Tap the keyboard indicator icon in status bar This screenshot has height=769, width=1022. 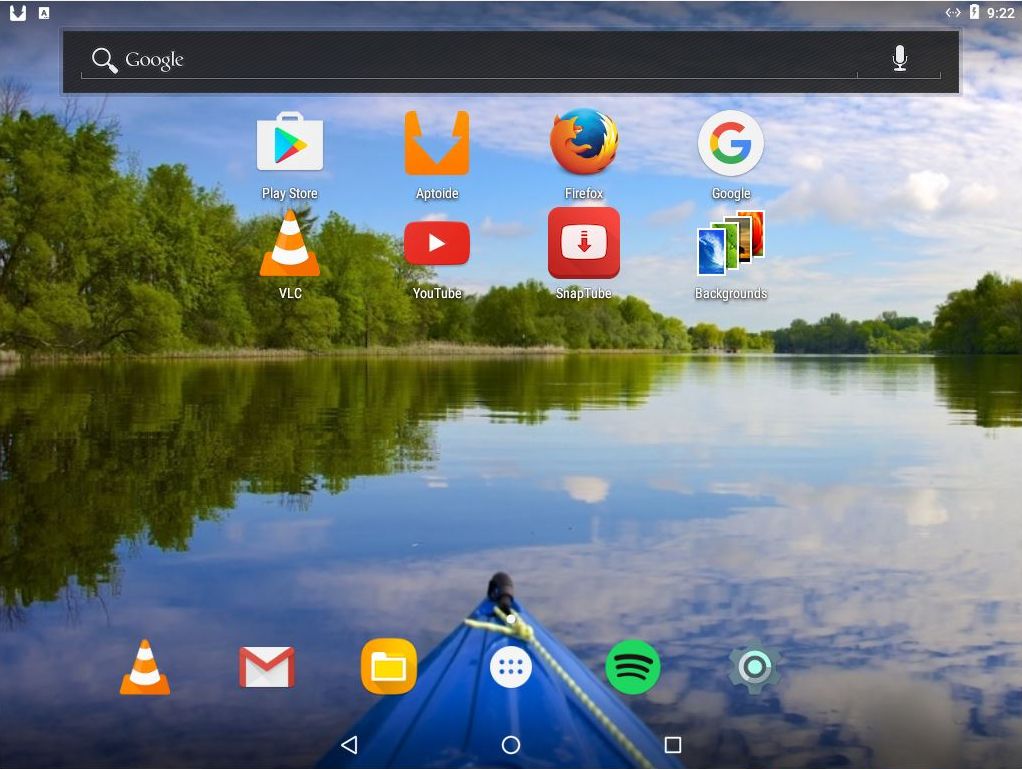44,12
